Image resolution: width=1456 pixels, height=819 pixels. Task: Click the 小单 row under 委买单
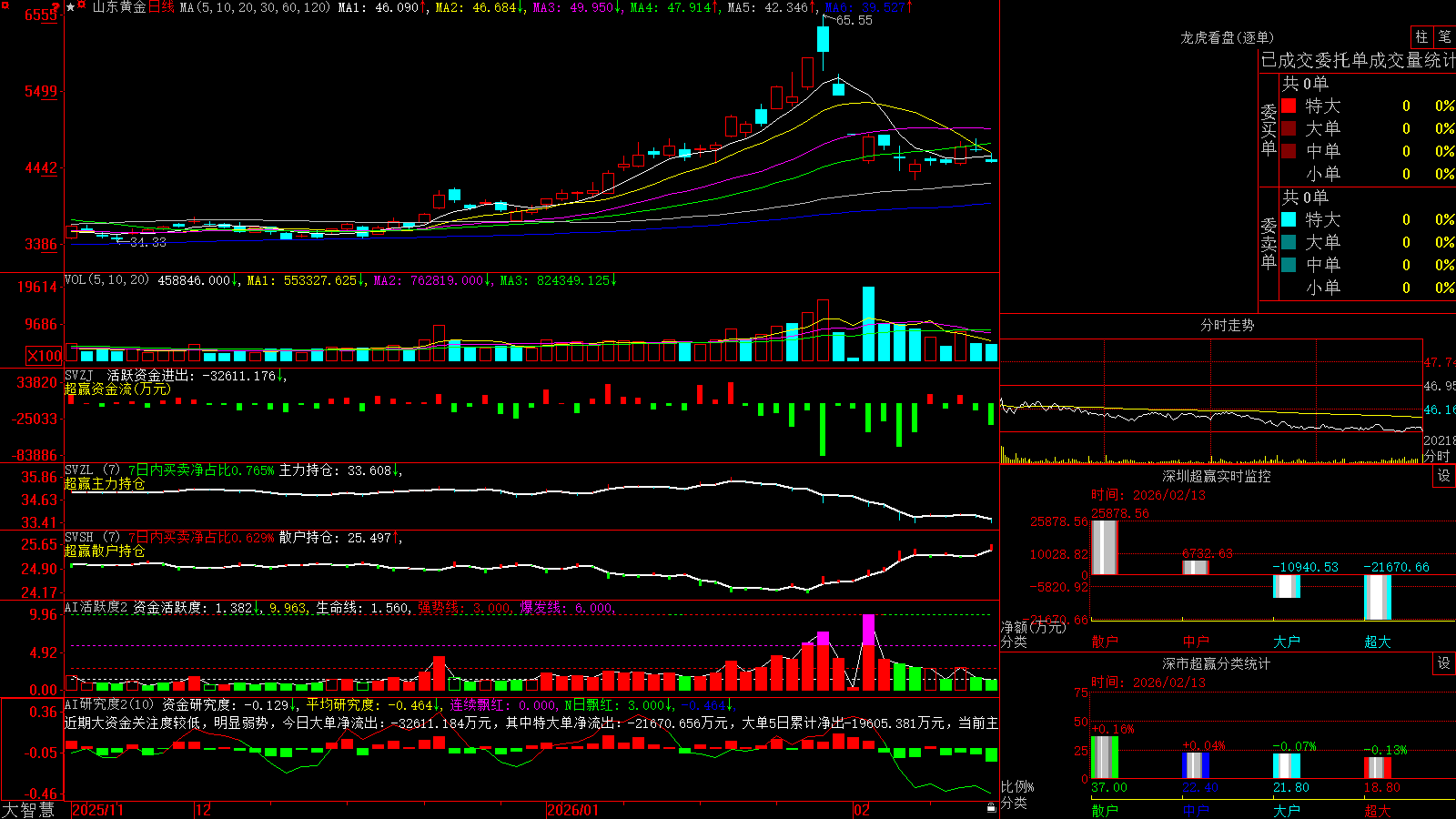point(1368,174)
